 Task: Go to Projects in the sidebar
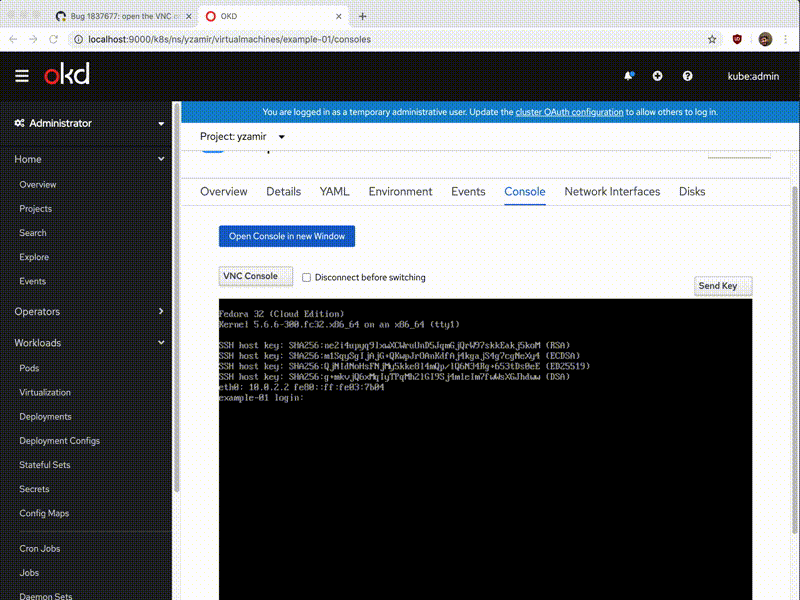pos(36,209)
